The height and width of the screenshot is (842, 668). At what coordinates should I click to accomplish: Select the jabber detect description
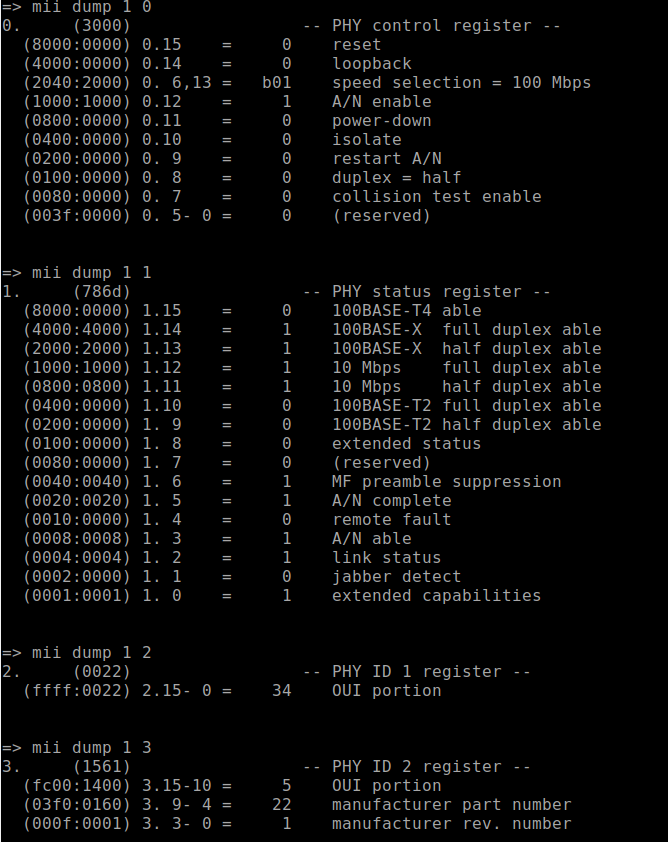pyautogui.click(x=396, y=576)
